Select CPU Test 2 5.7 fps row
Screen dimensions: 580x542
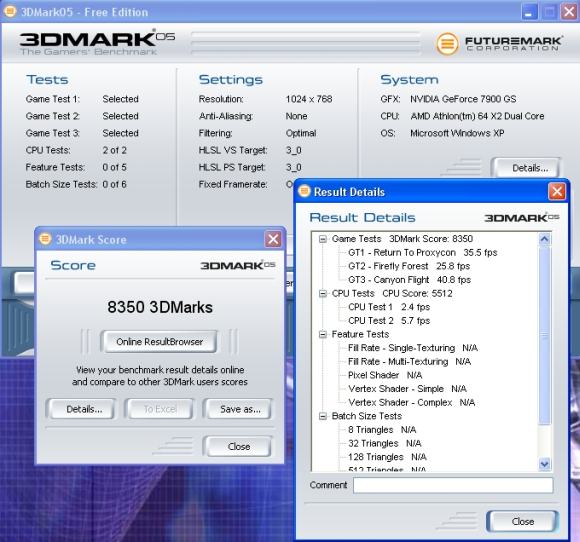(389, 321)
